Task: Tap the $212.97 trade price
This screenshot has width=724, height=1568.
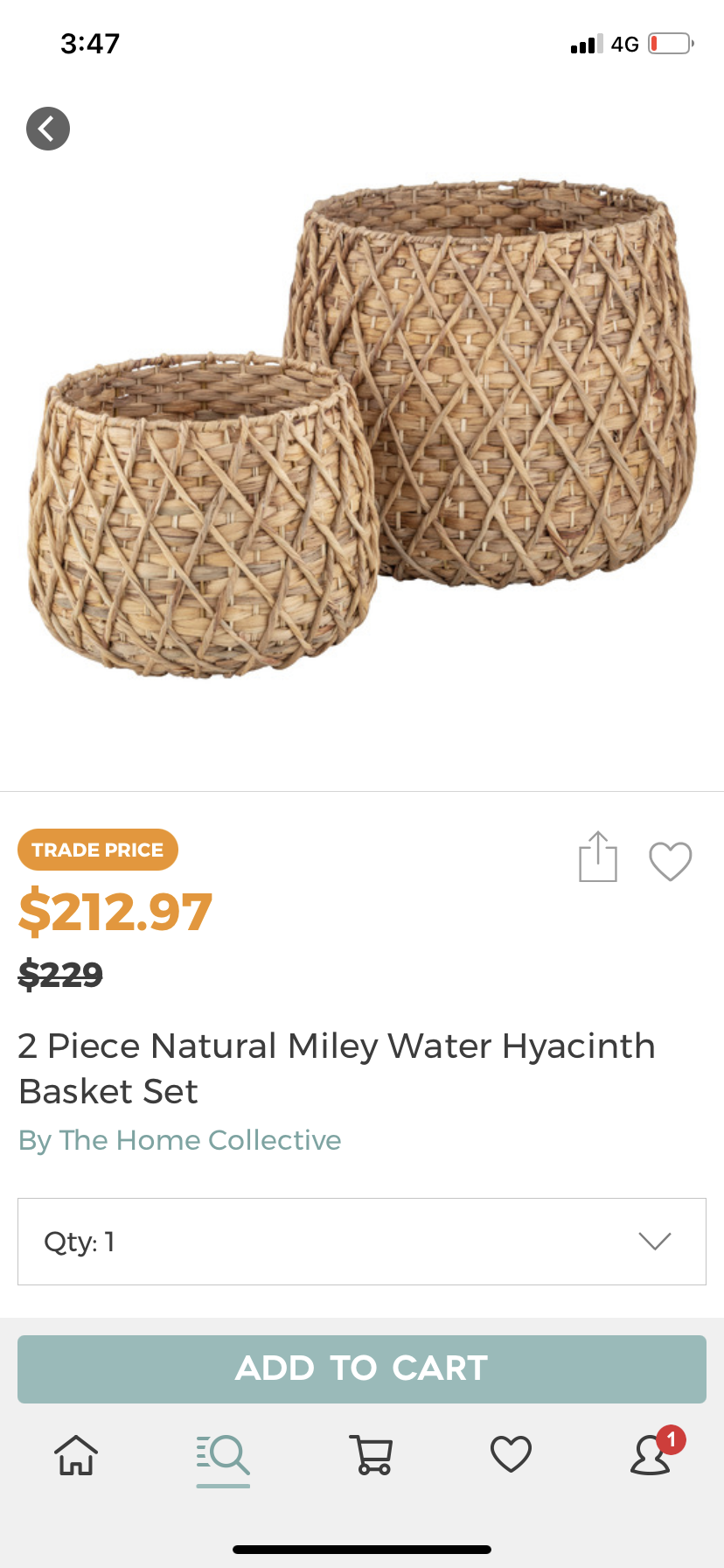Action: point(115,911)
